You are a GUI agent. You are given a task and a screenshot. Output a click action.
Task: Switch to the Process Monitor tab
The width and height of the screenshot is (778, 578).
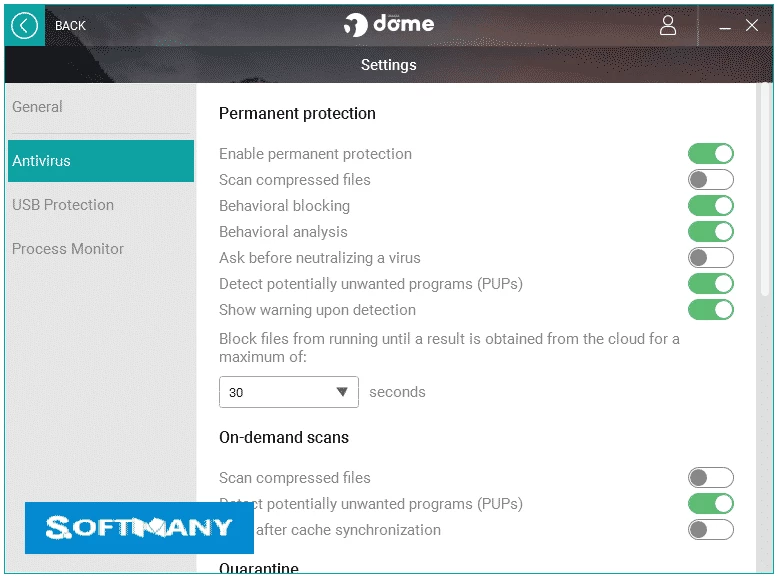pyautogui.click(x=68, y=249)
